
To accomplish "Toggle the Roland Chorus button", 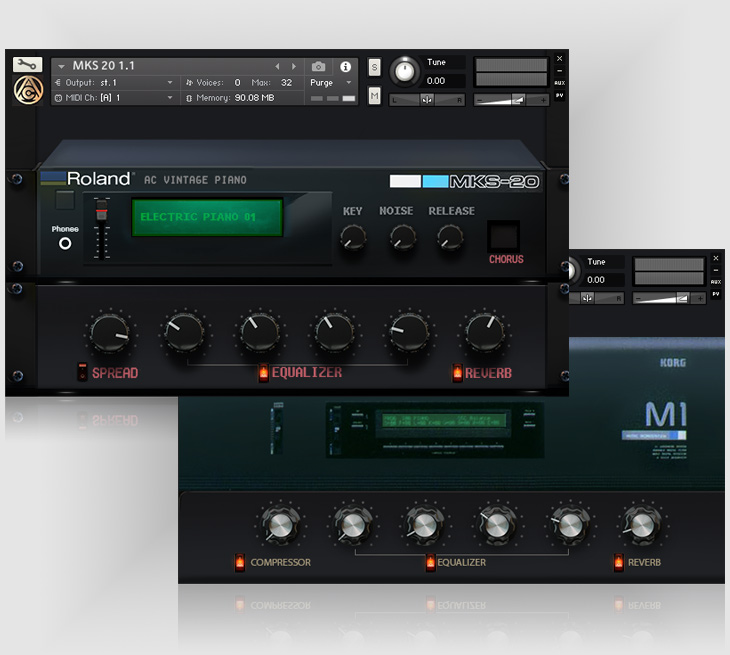I will (505, 236).
